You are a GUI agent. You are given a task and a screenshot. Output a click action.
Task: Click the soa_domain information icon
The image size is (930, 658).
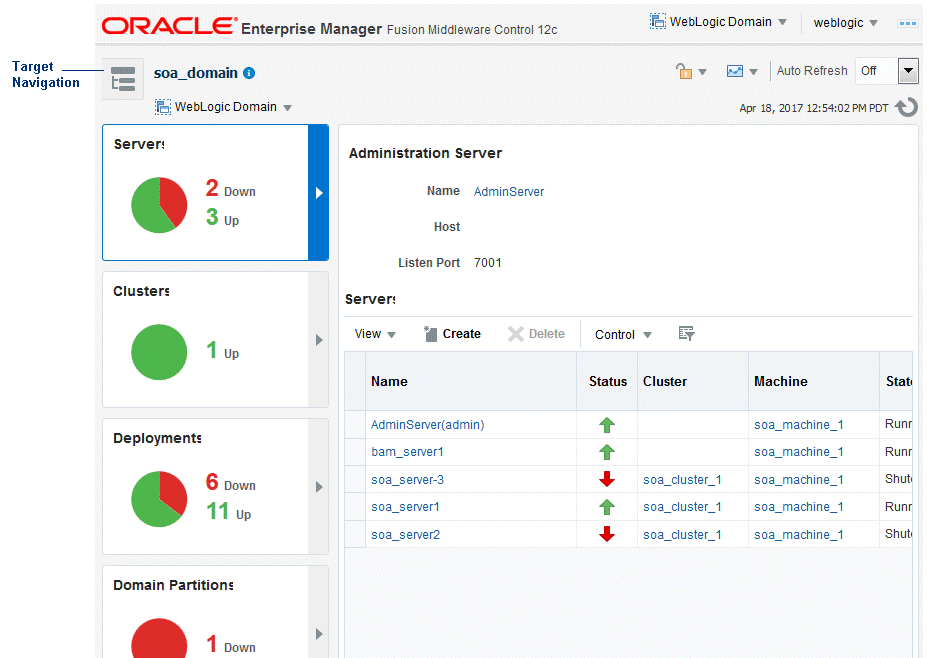click(x=249, y=73)
